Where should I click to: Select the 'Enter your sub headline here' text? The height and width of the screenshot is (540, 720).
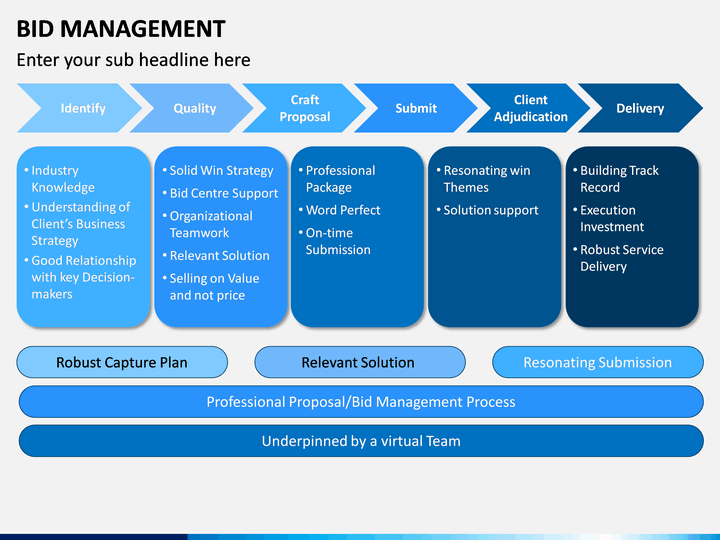click(133, 60)
